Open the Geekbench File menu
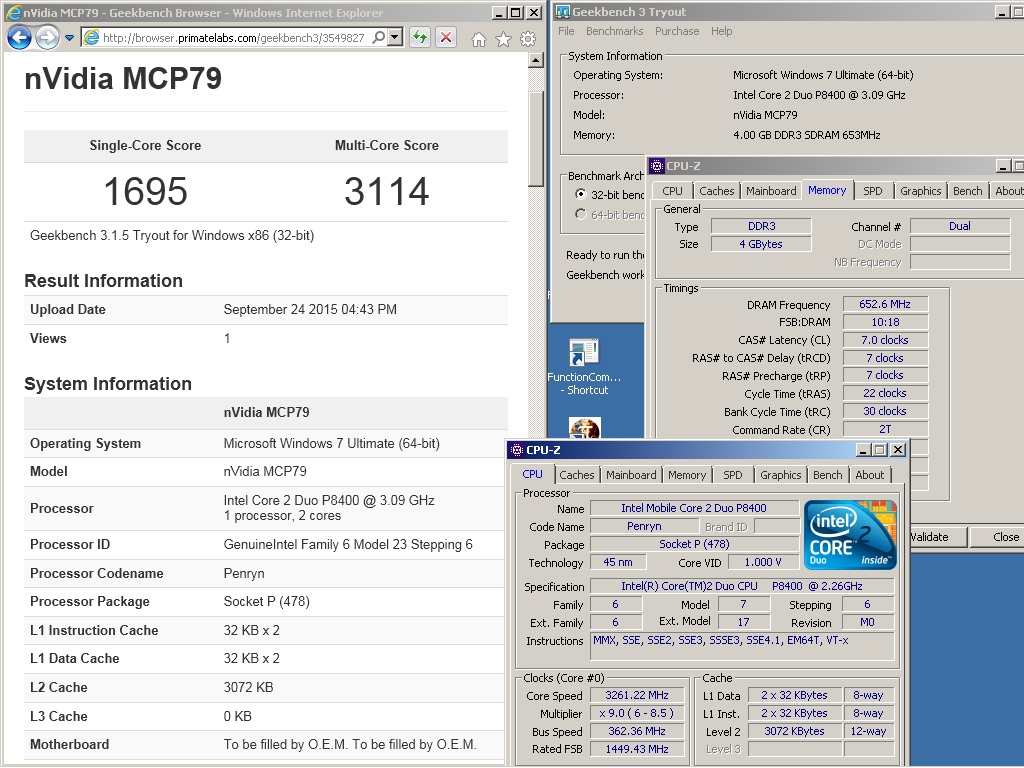This screenshot has width=1024, height=768. point(566,31)
